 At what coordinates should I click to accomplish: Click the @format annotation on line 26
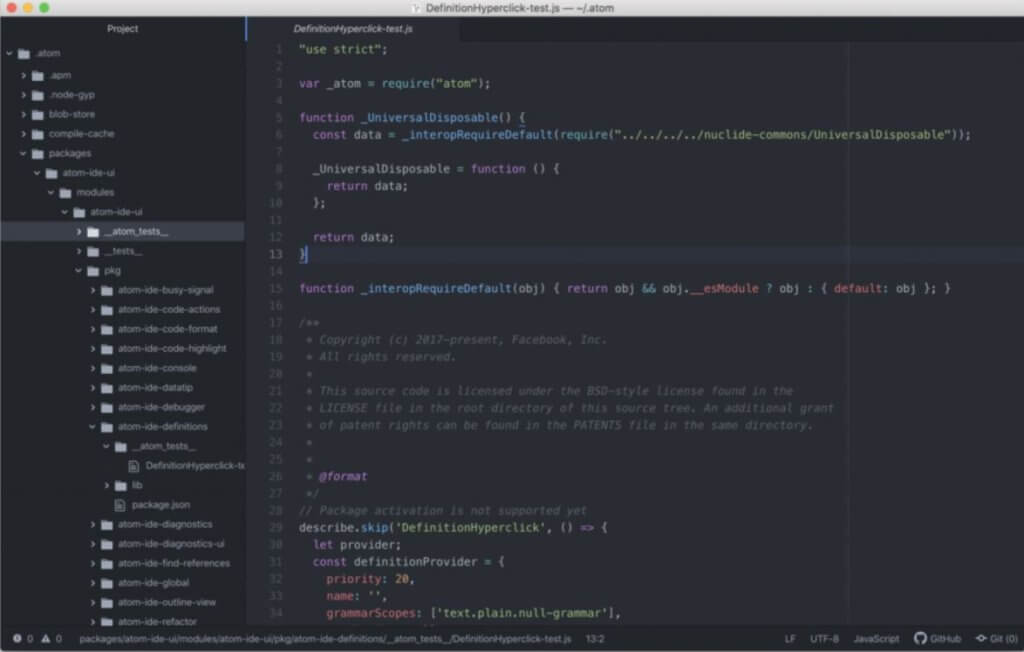pyautogui.click(x=343, y=476)
